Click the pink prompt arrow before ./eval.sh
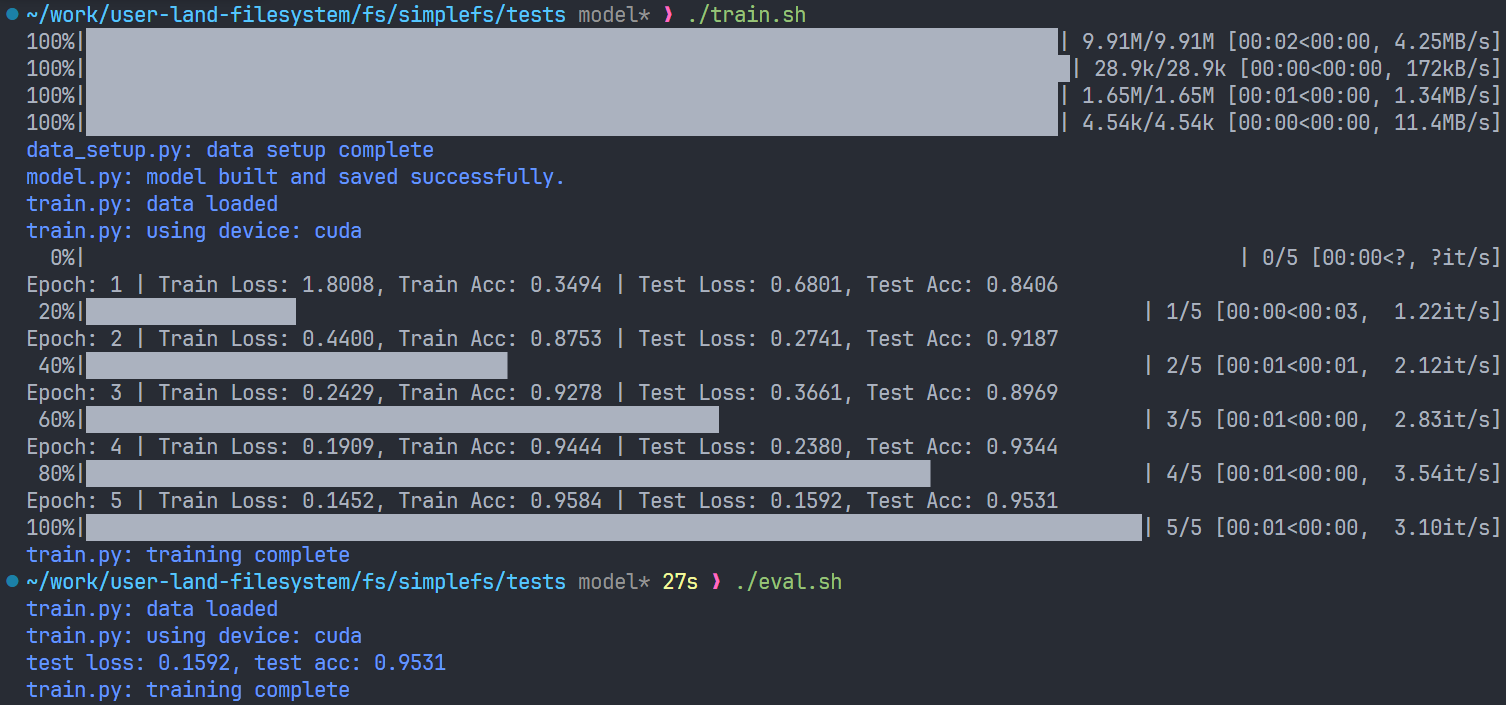Image resolution: width=1506 pixels, height=705 pixels. tap(715, 582)
